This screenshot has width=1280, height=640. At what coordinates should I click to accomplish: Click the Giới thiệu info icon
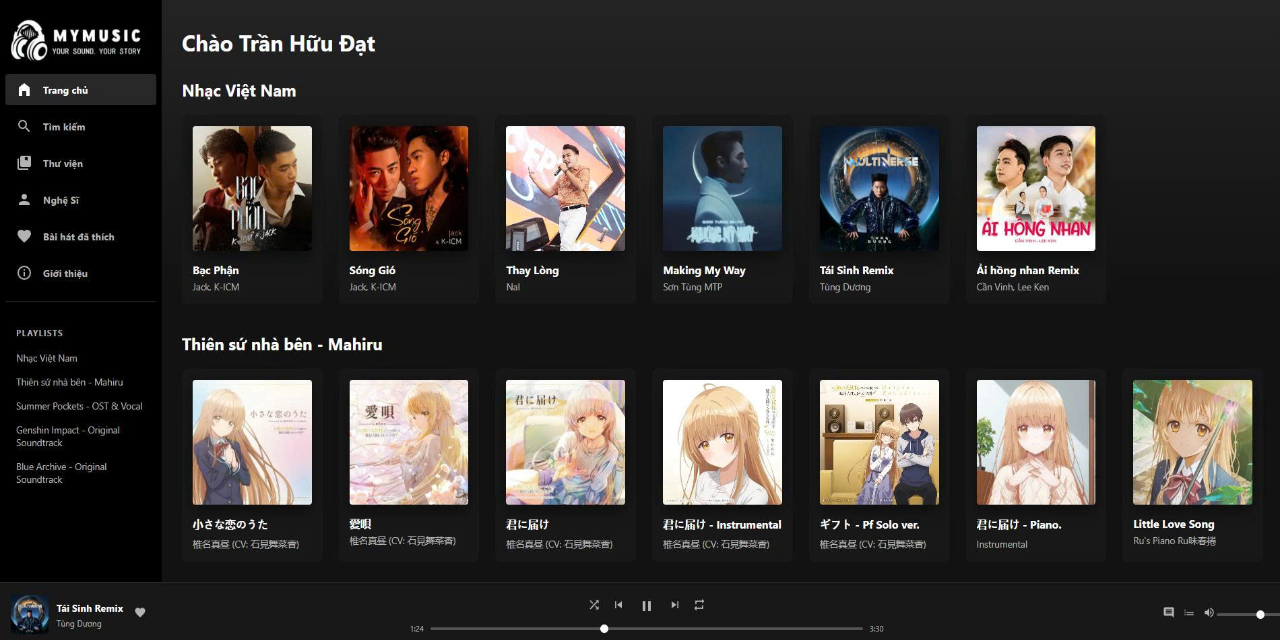pos(22,273)
